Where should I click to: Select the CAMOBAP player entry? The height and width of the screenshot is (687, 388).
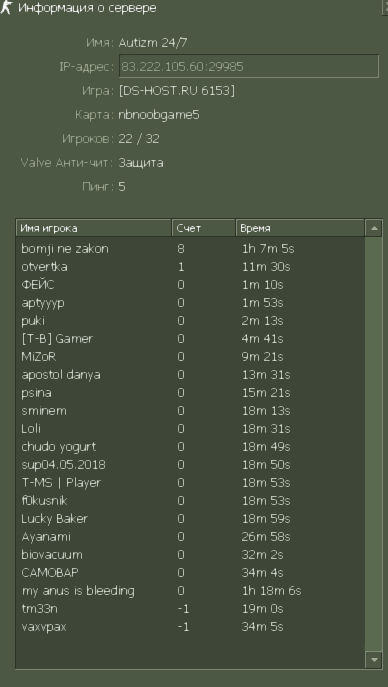point(190,572)
